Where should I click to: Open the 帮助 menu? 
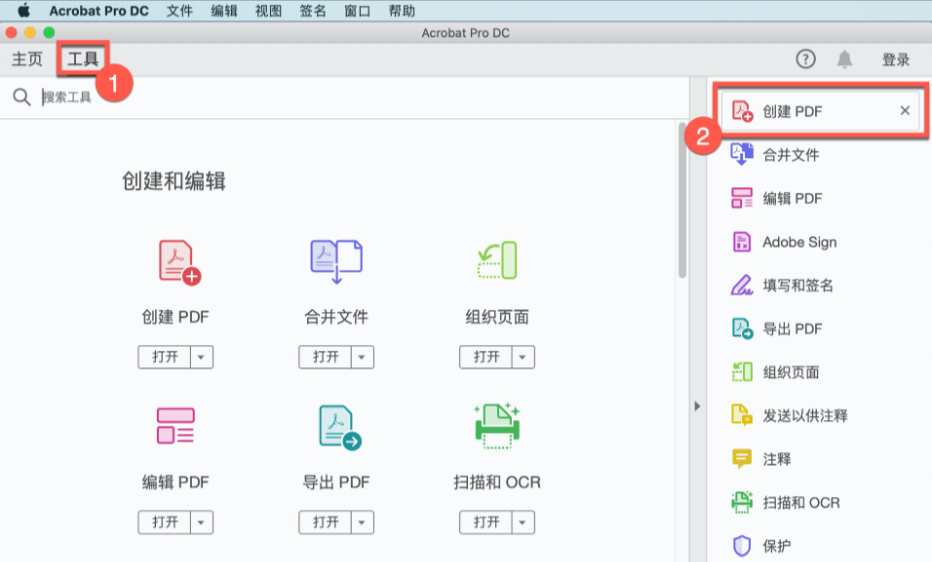pyautogui.click(x=402, y=11)
